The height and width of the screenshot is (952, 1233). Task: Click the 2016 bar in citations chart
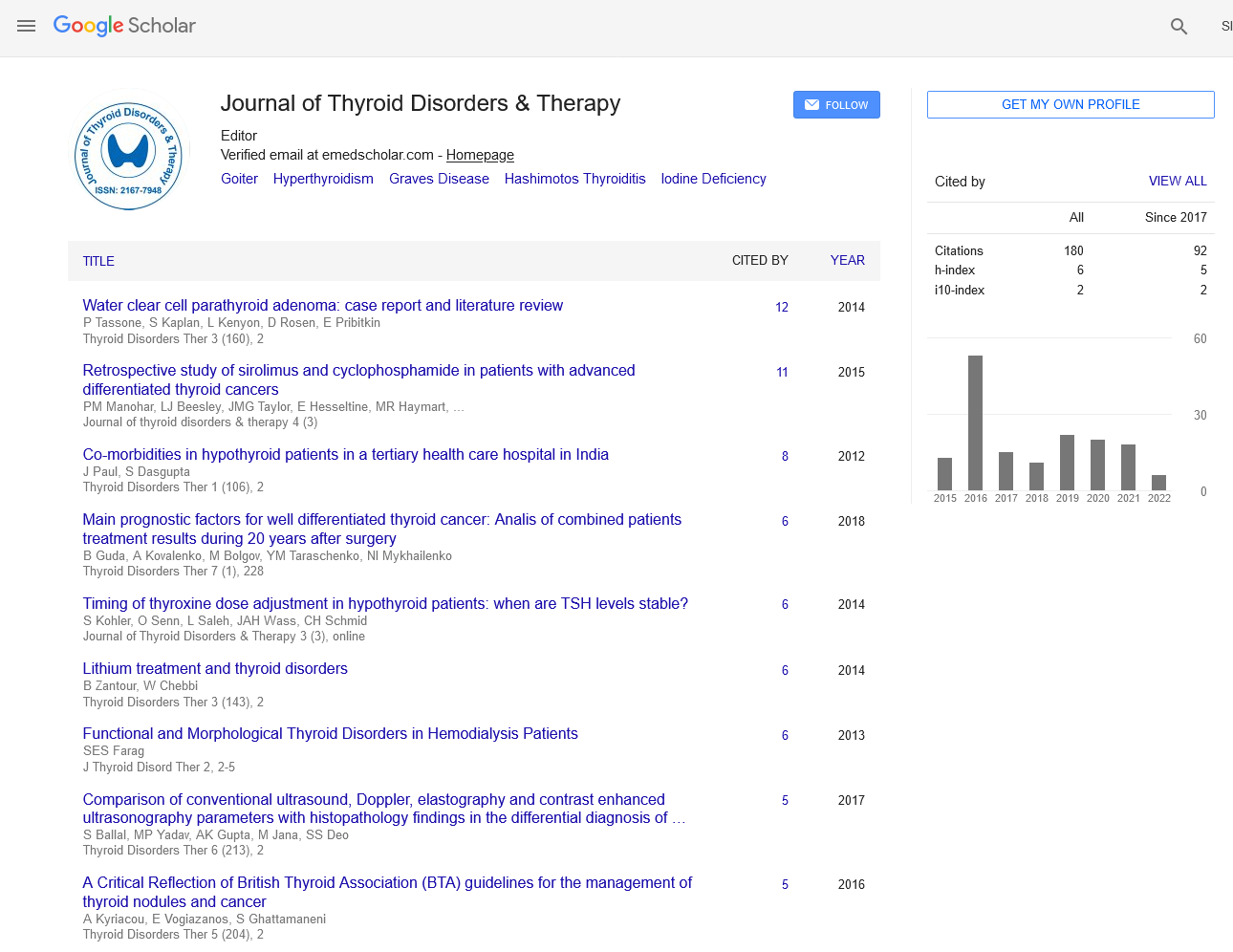coord(976,422)
